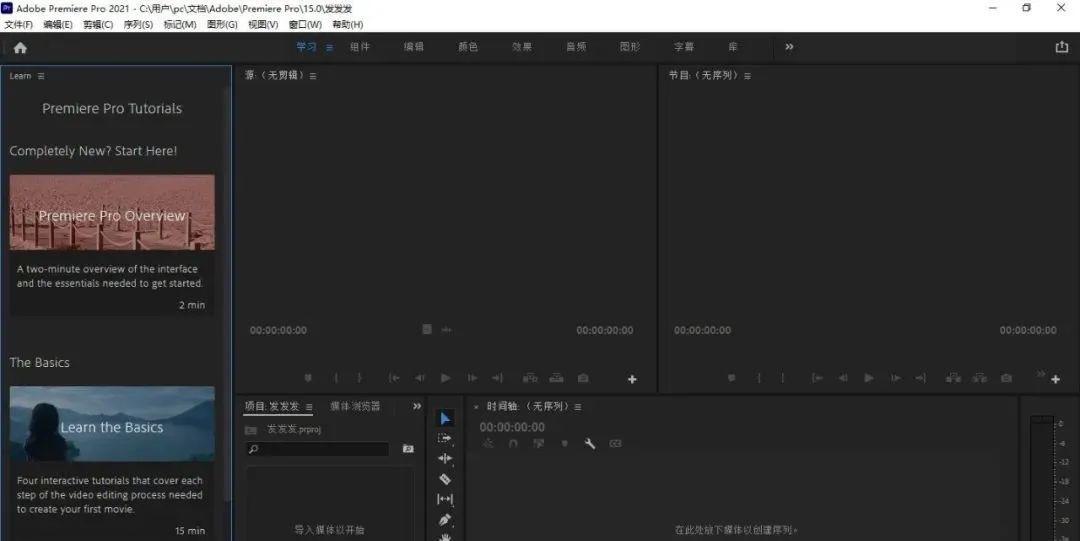The width and height of the screenshot is (1080, 541).
Task: Add marker in Program monitor
Action: (x=731, y=378)
